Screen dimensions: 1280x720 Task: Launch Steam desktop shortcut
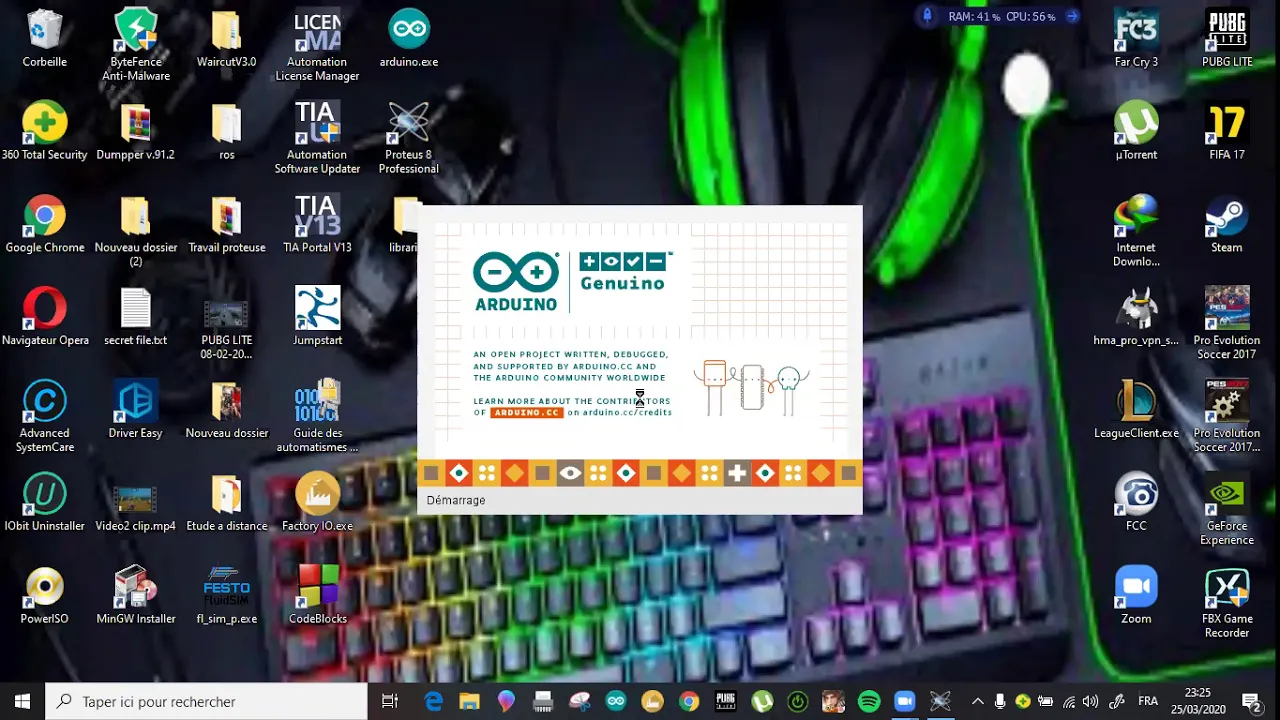(1227, 224)
